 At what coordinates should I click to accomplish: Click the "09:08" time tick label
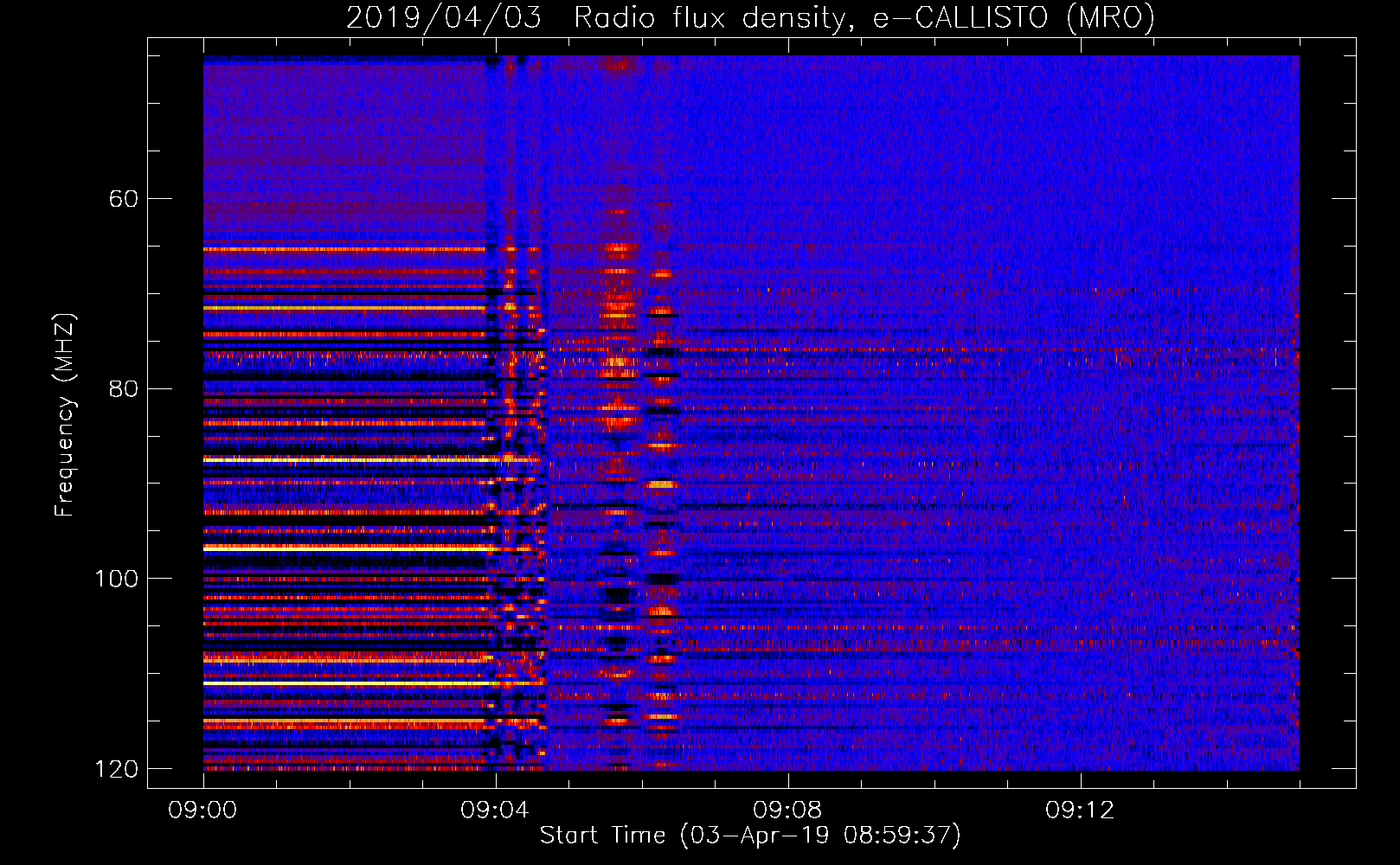(787, 811)
